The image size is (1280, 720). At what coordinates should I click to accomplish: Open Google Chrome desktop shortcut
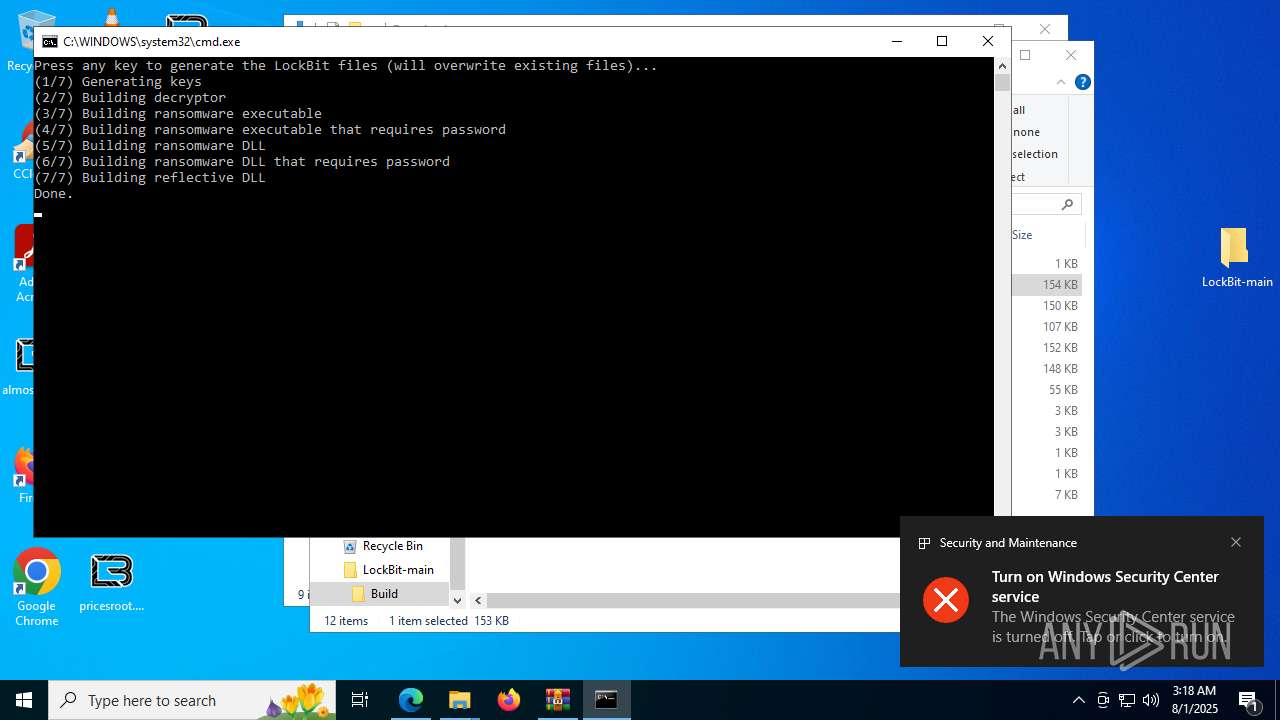pos(37,588)
